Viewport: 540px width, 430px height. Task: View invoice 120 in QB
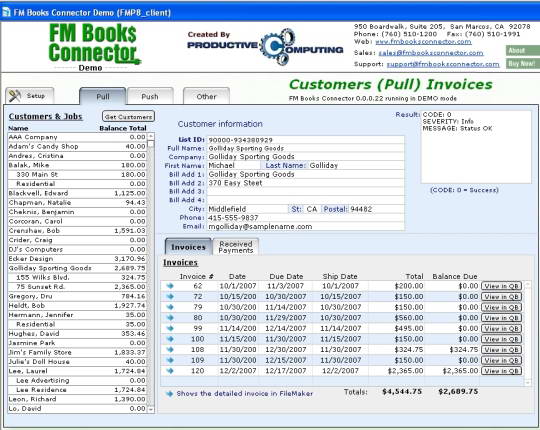pos(501,371)
